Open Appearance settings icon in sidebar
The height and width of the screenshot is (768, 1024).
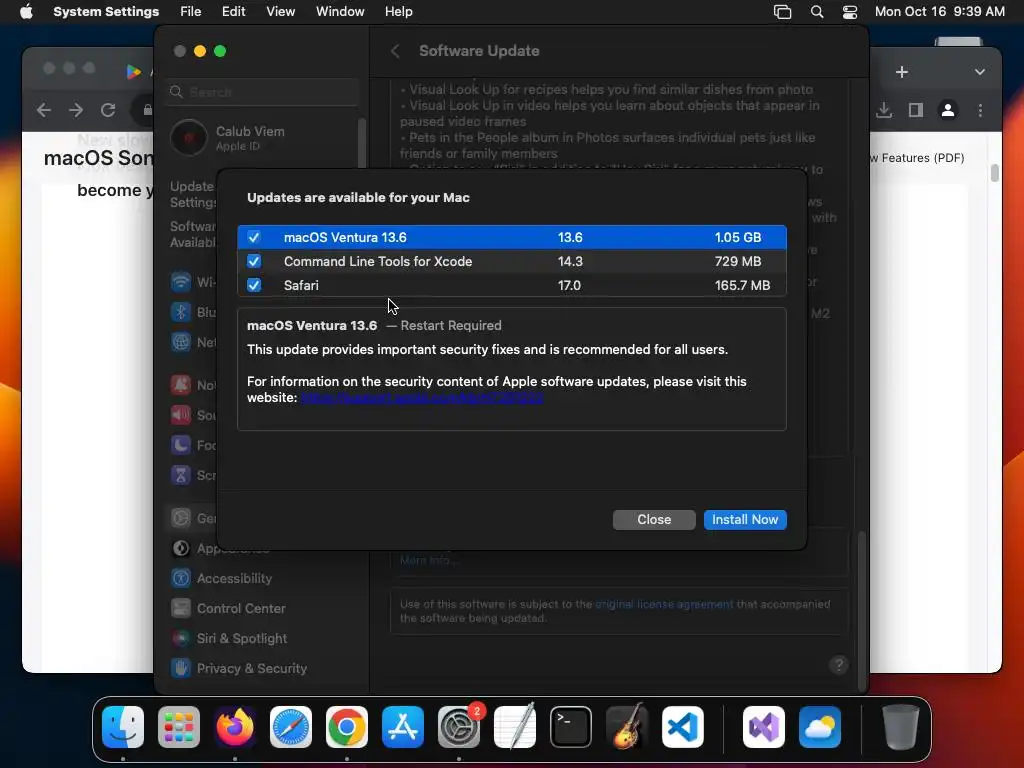point(181,549)
